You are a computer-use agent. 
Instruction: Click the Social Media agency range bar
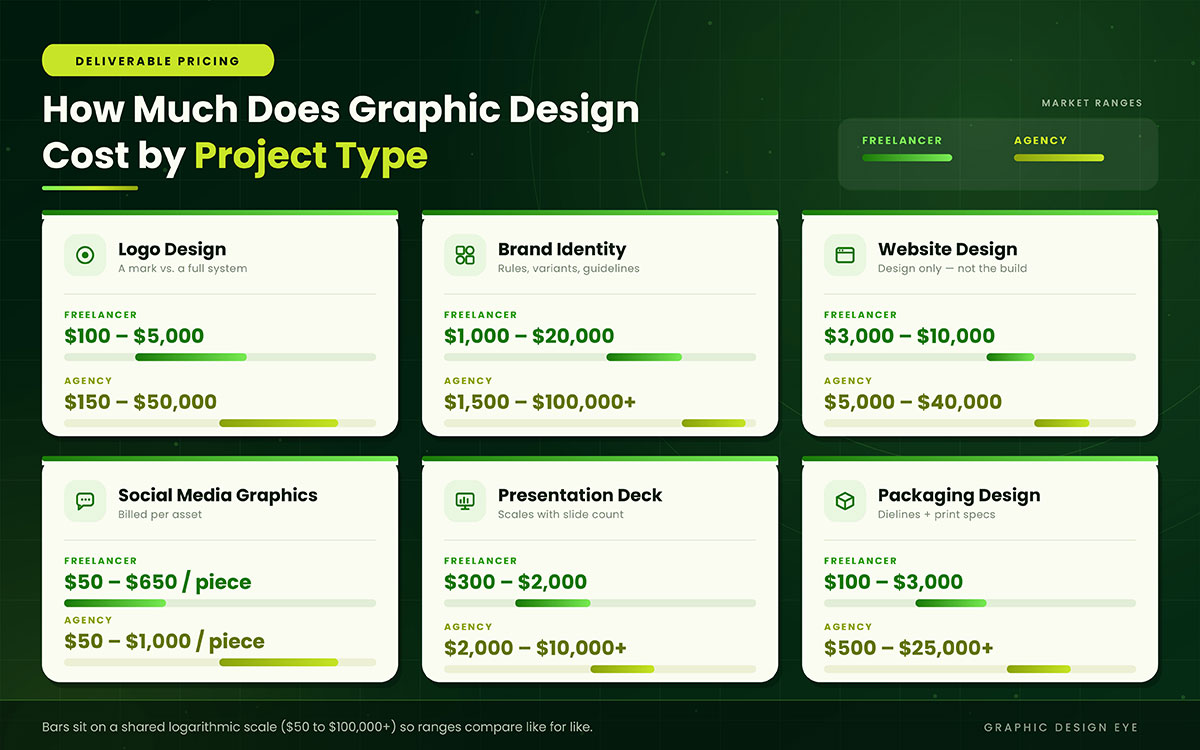[x=279, y=662]
